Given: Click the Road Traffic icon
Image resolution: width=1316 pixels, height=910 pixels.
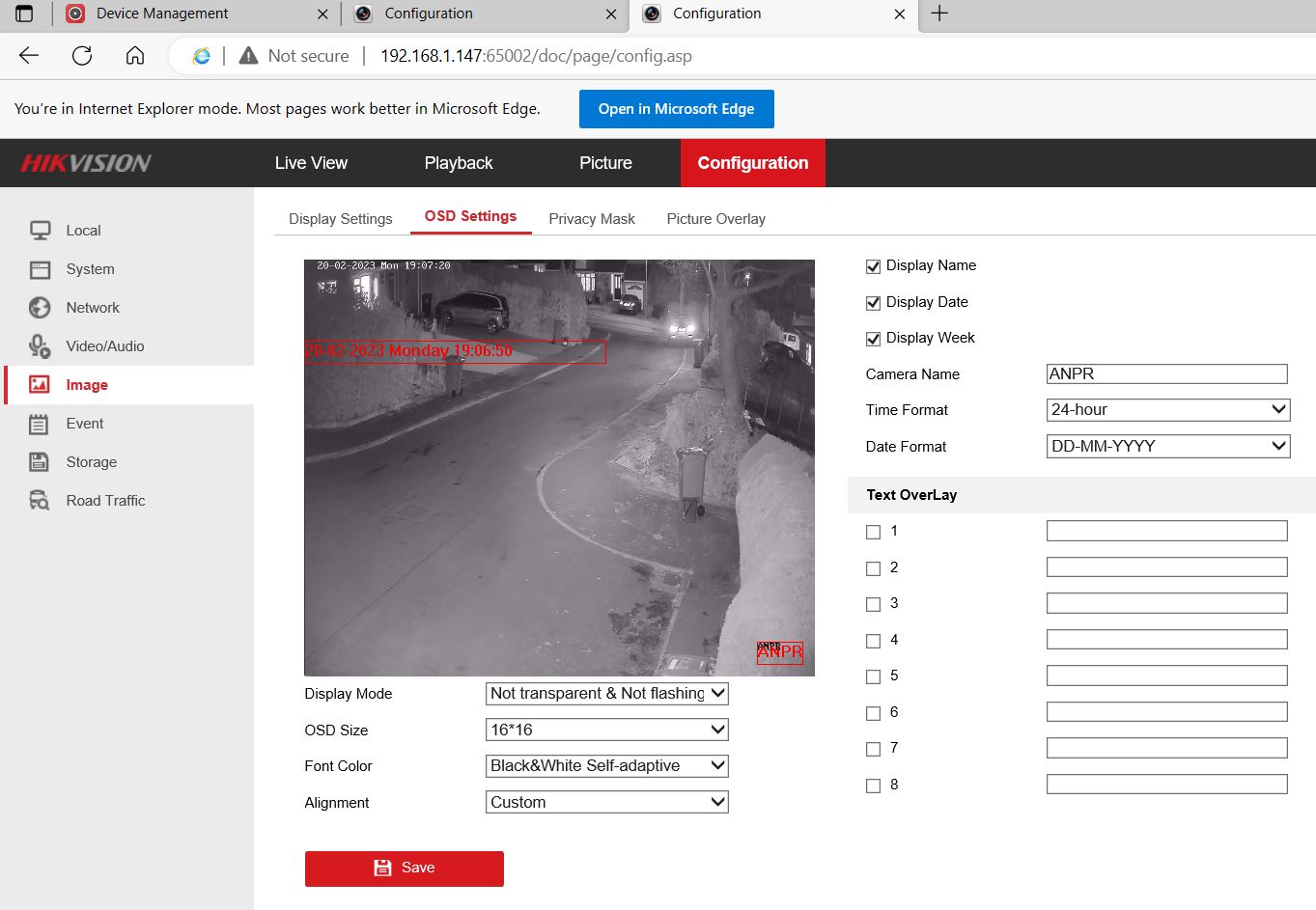Looking at the screenshot, I should pos(40,501).
